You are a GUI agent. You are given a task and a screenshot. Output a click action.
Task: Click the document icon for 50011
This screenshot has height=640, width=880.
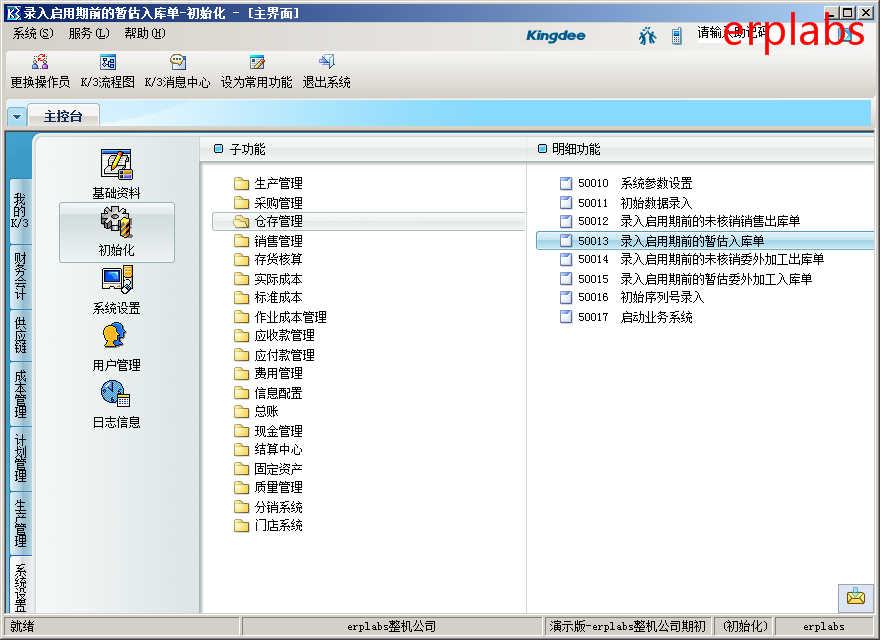566,203
